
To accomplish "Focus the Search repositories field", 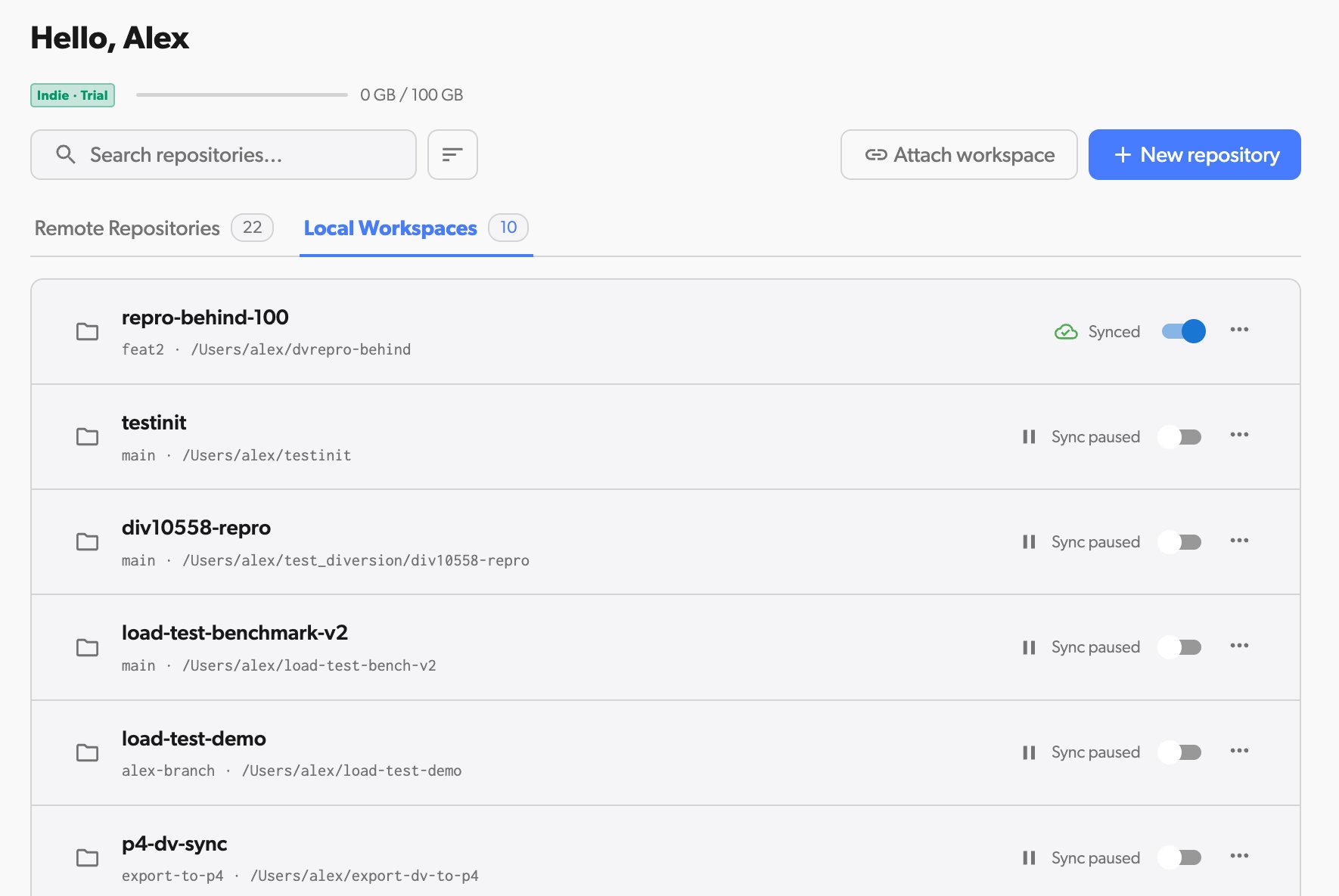I will pos(223,154).
